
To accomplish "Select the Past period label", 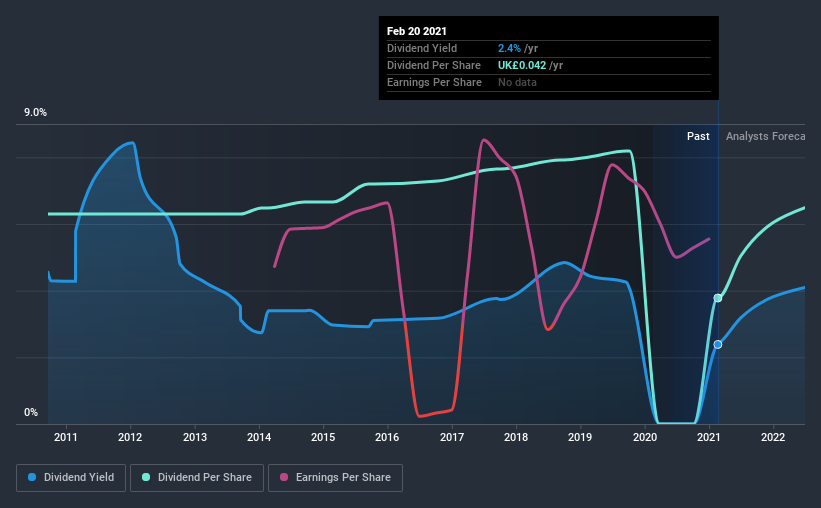I will [x=698, y=136].
